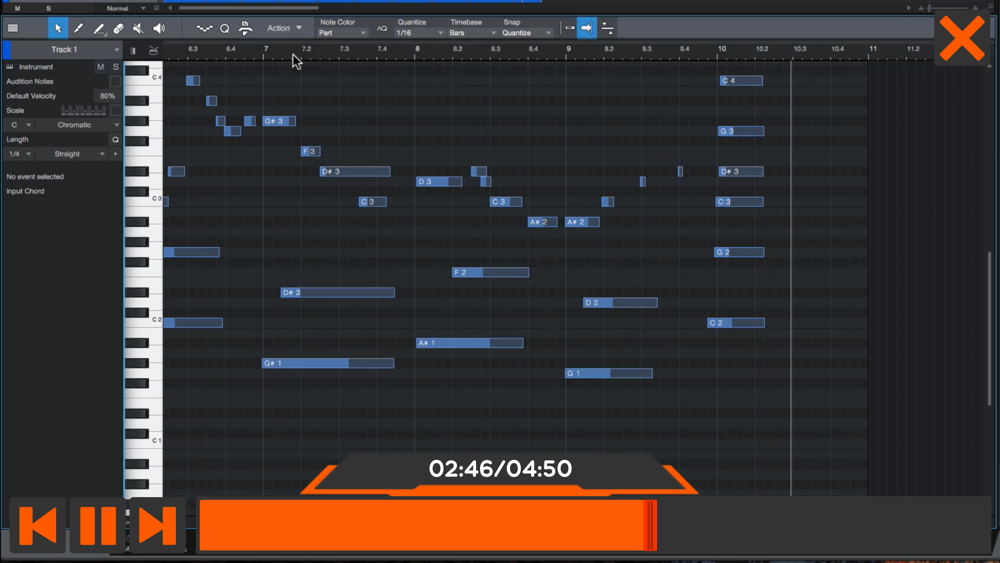
Task: Click the strum/humanize icon beside the Q icon
Action: point(245,28)
